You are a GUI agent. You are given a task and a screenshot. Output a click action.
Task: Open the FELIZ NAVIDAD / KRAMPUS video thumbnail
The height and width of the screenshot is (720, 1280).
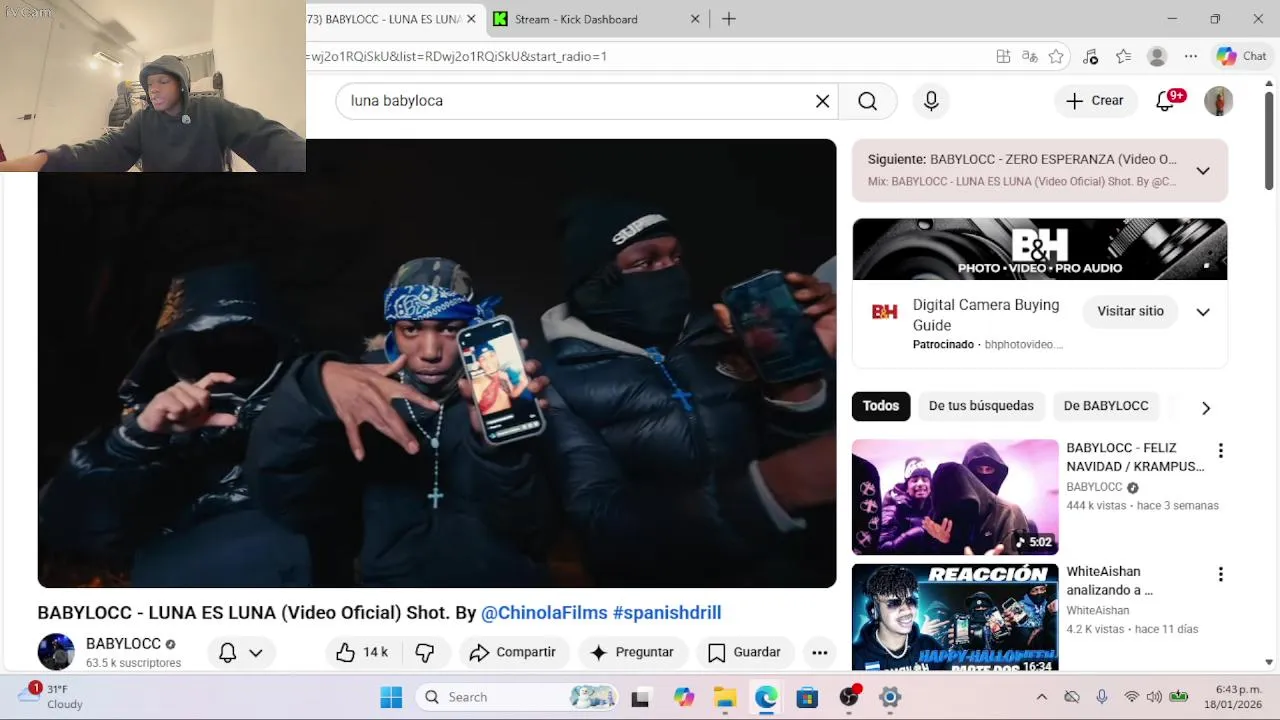(x=955, y=497)
